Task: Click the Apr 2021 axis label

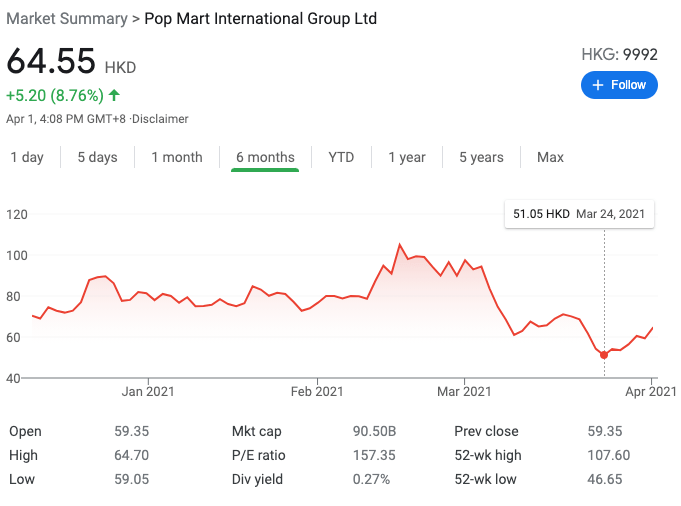Action: click(651, 392)
